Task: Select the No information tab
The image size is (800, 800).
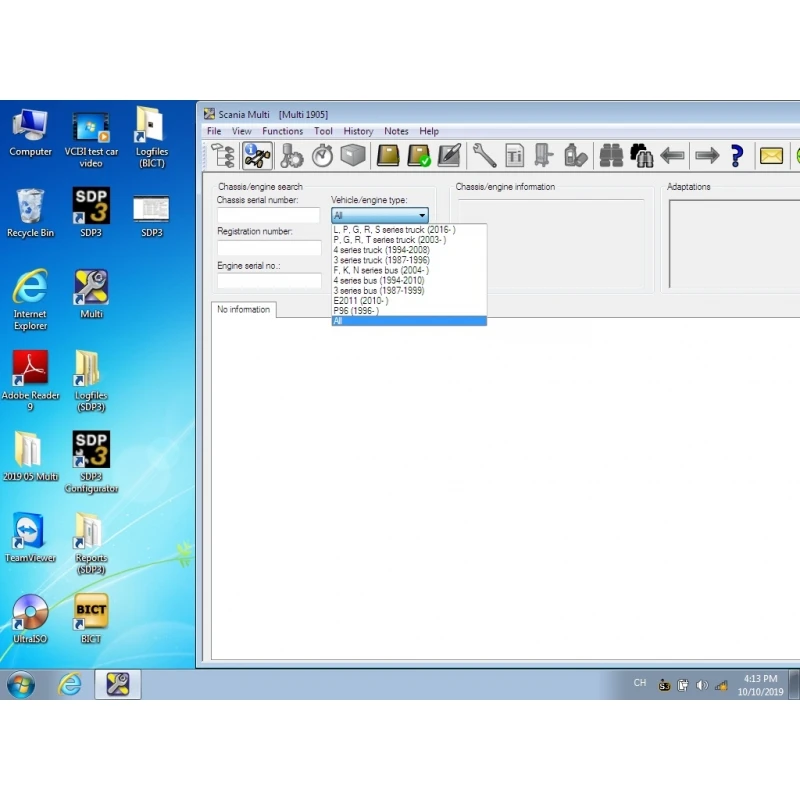Action: [244, 310]
